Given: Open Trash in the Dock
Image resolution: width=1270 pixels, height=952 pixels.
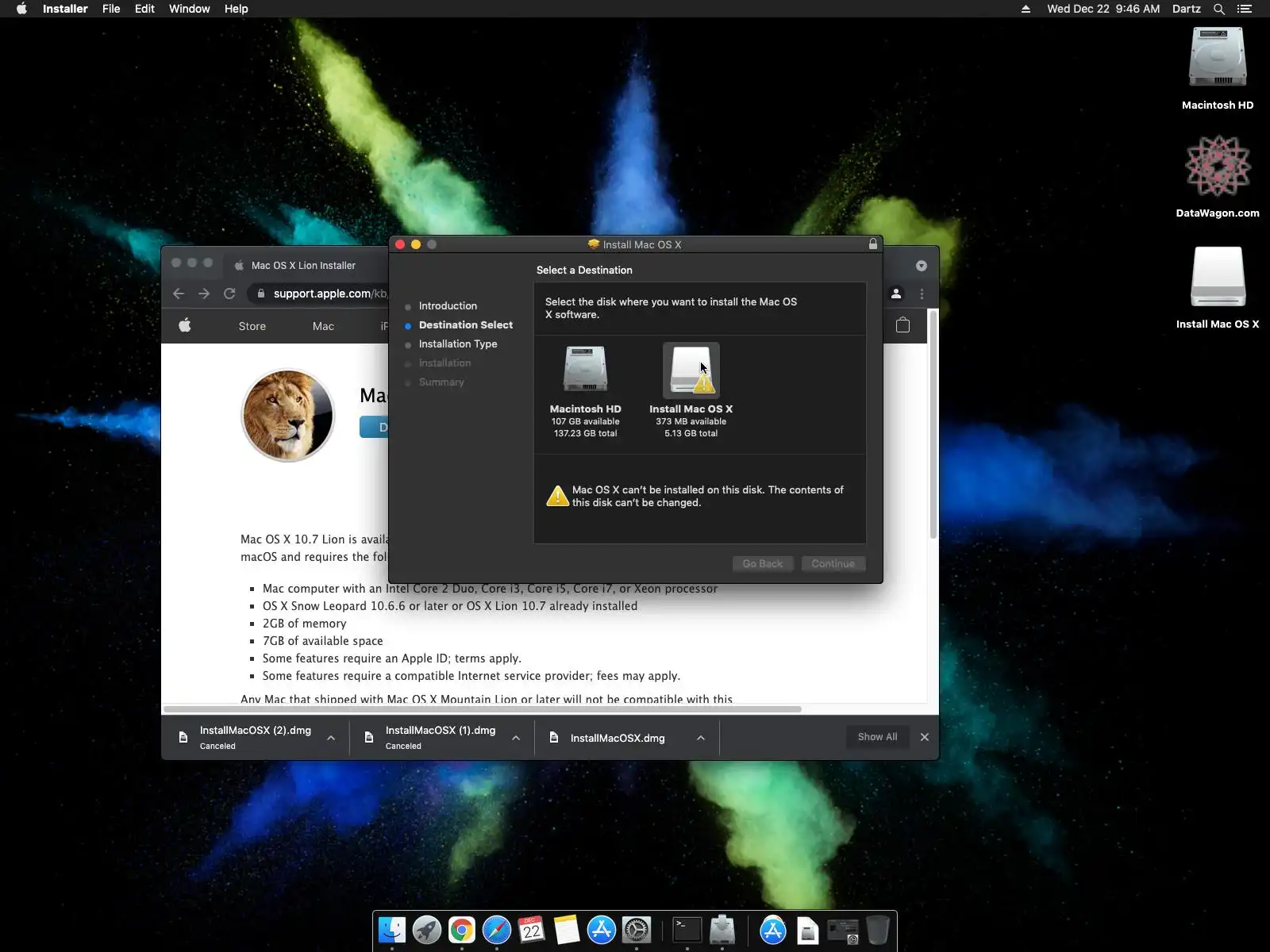Looking at the screenshot, I should coord(878,930).
